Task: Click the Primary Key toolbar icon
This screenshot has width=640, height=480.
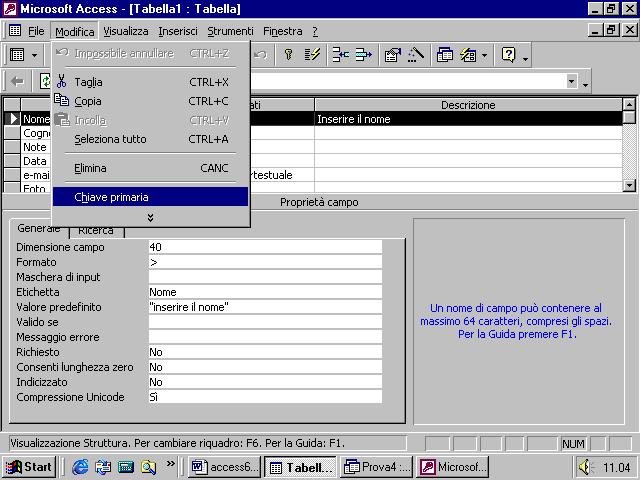Action: [x=288, y=55]
